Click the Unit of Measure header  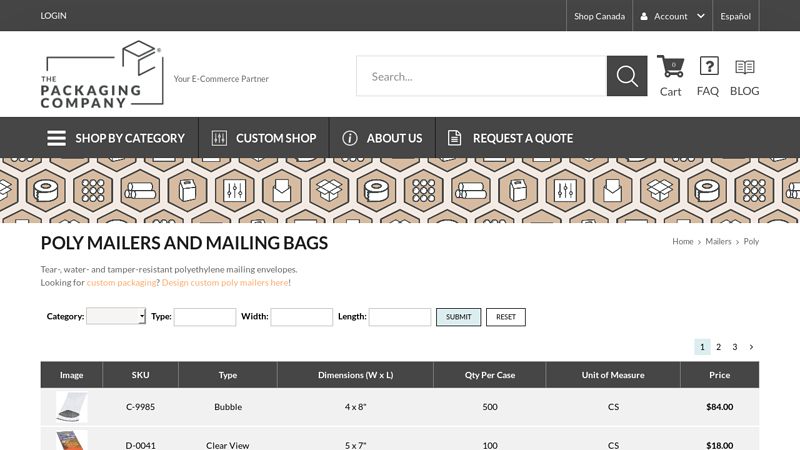tap(613, 375)
